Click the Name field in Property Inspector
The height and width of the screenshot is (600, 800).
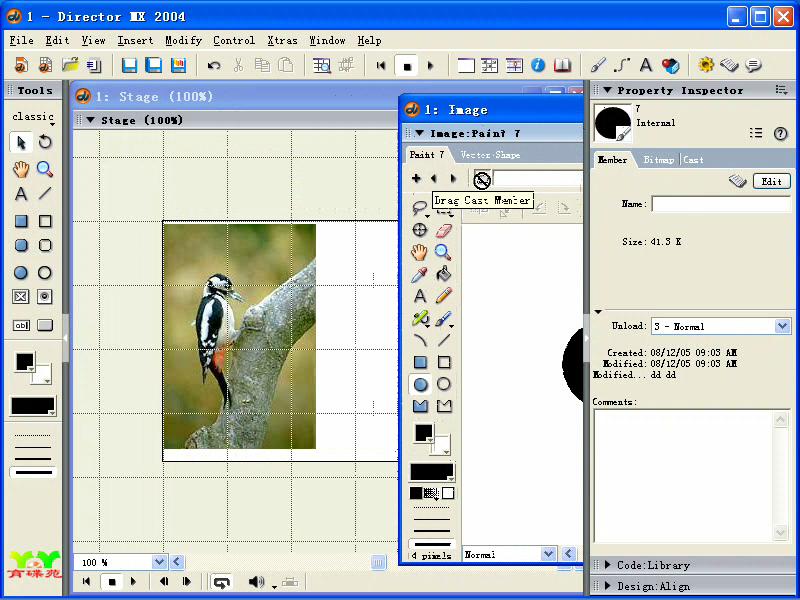(x=721, y=204)
